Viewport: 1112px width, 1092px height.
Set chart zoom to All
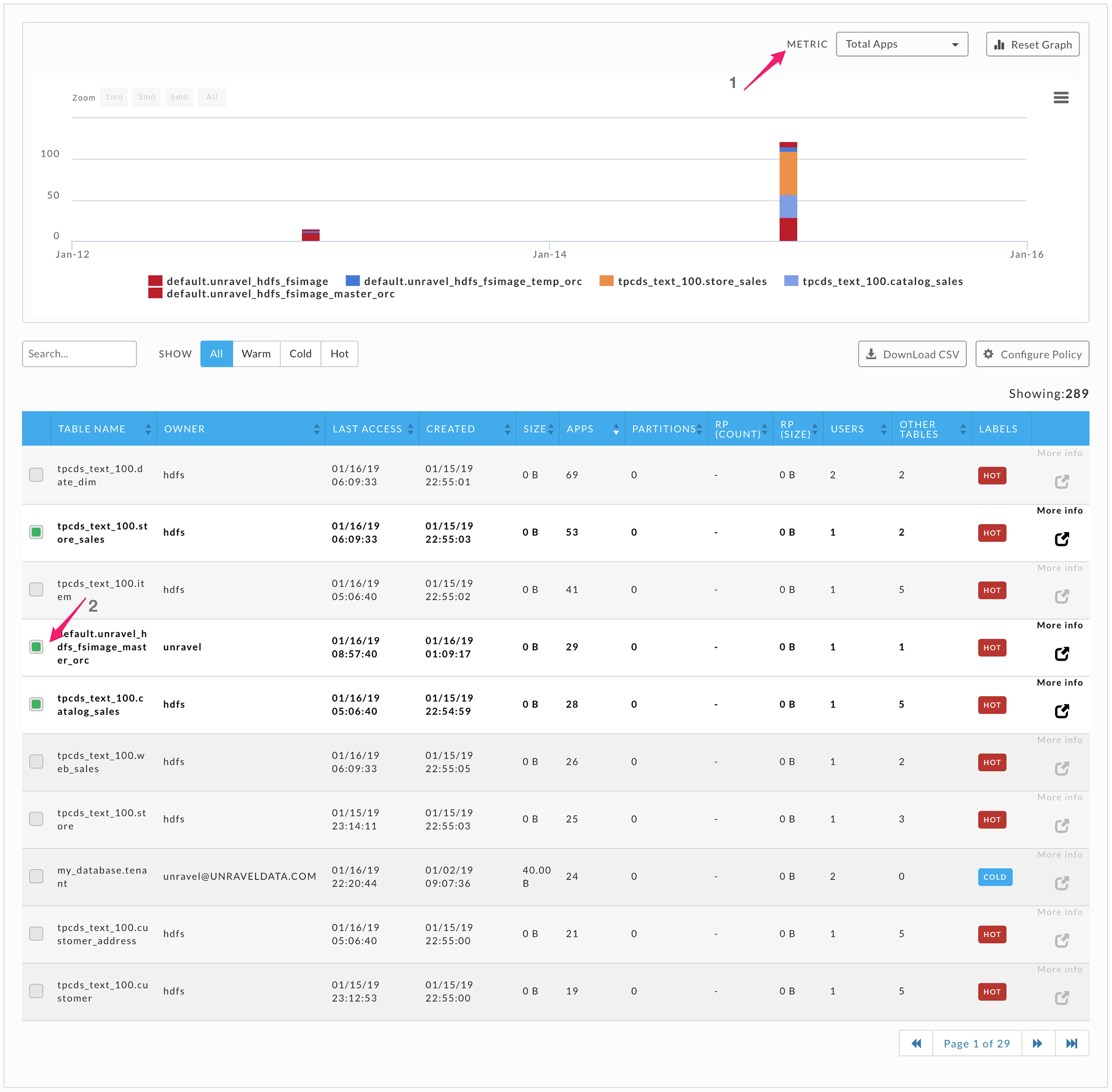212,97
